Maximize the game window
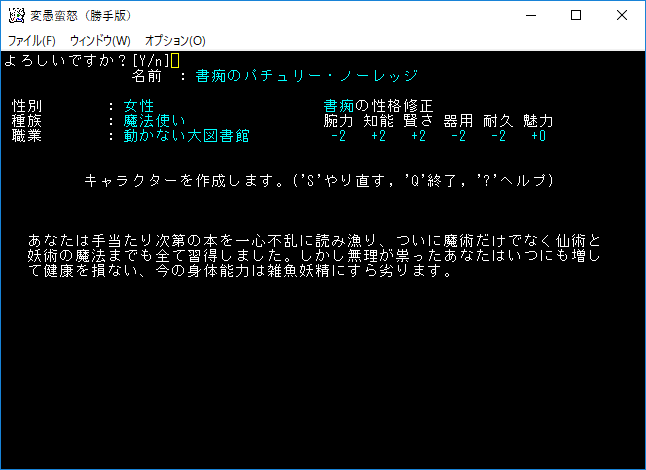The width and height of the screenshot is (646, 470). coord(576,15)
